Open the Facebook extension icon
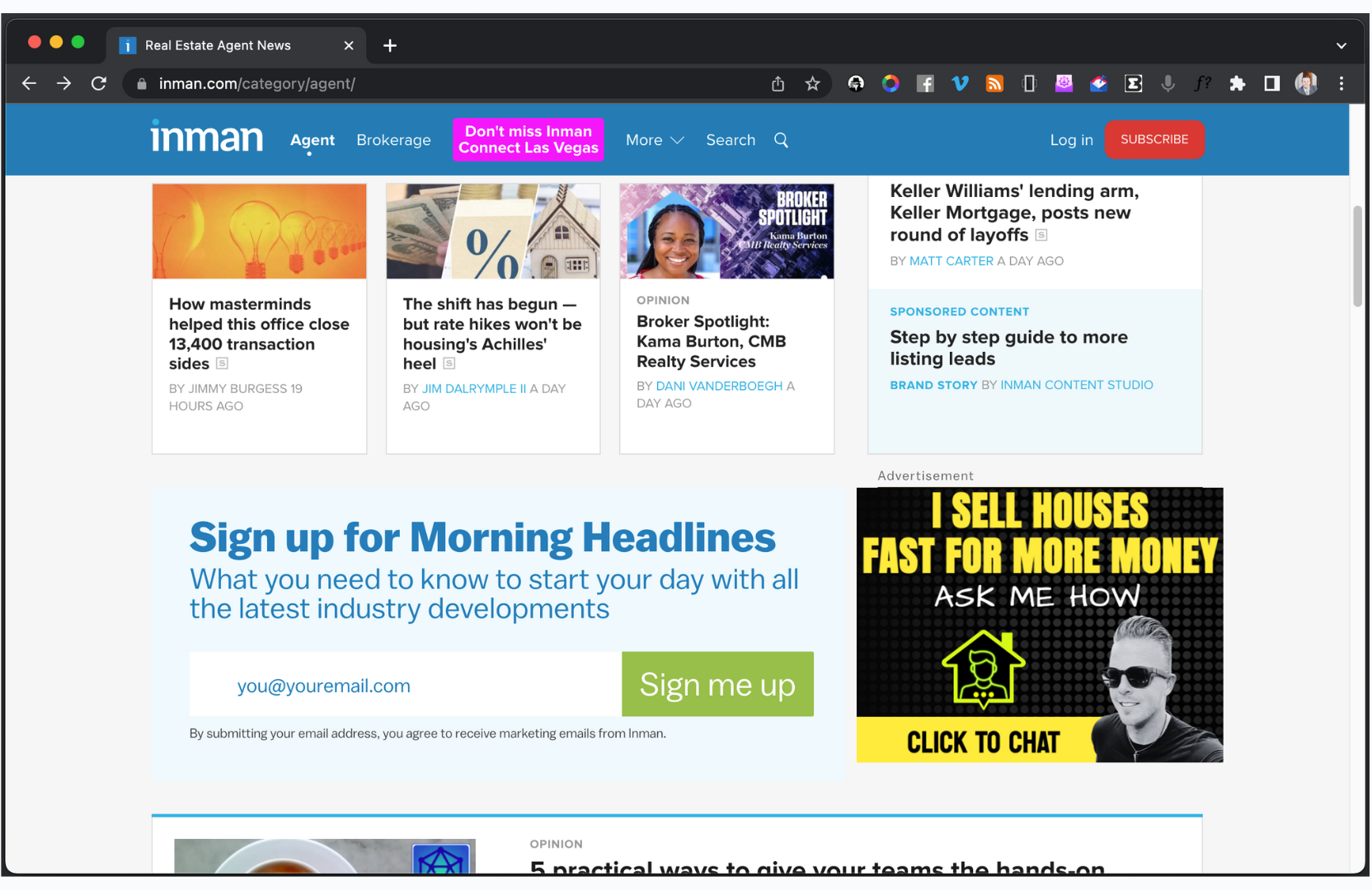 pyautogui.click(x=925, y=83)
